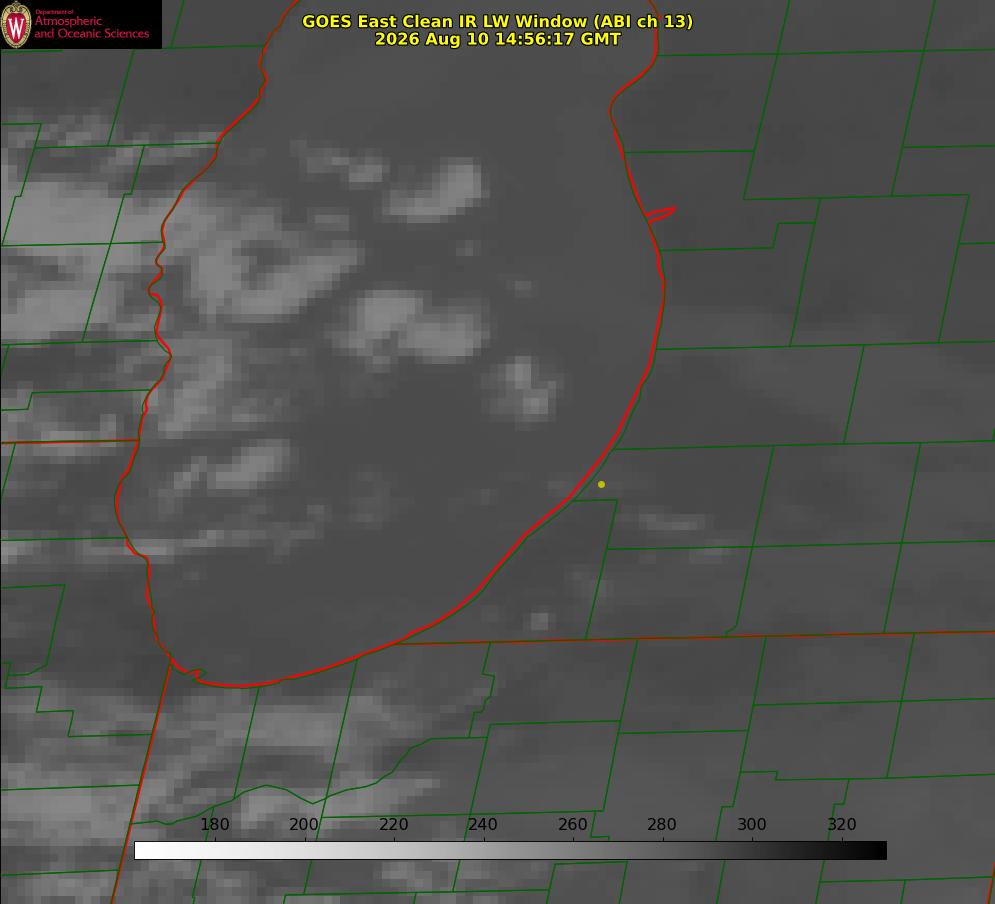The image size is (995, 904).
Task: Click the 280 tick label on the colorbar
Action: 662,824
